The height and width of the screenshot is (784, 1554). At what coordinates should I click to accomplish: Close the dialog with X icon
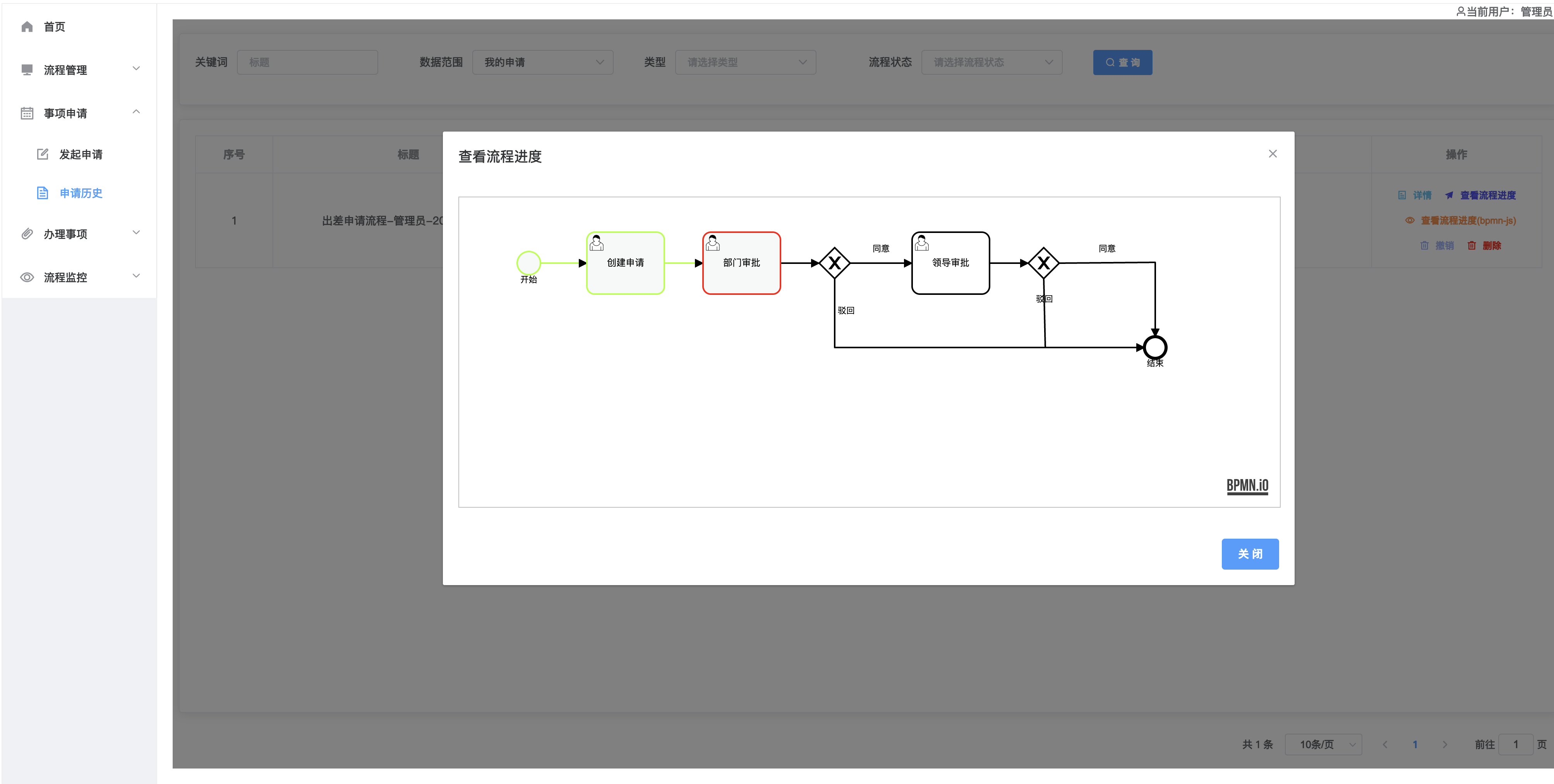pos(1272,154)
